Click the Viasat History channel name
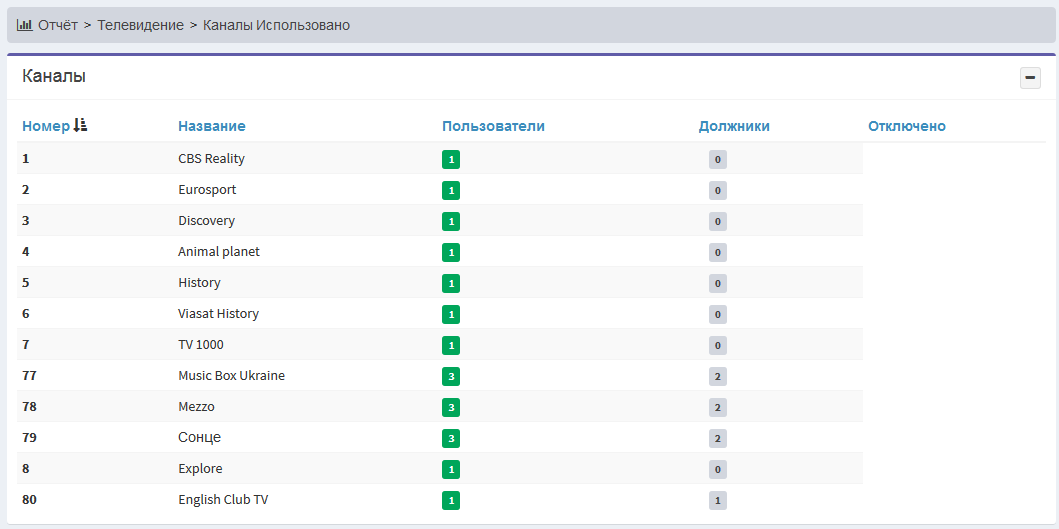 click(x=218, y=314)
